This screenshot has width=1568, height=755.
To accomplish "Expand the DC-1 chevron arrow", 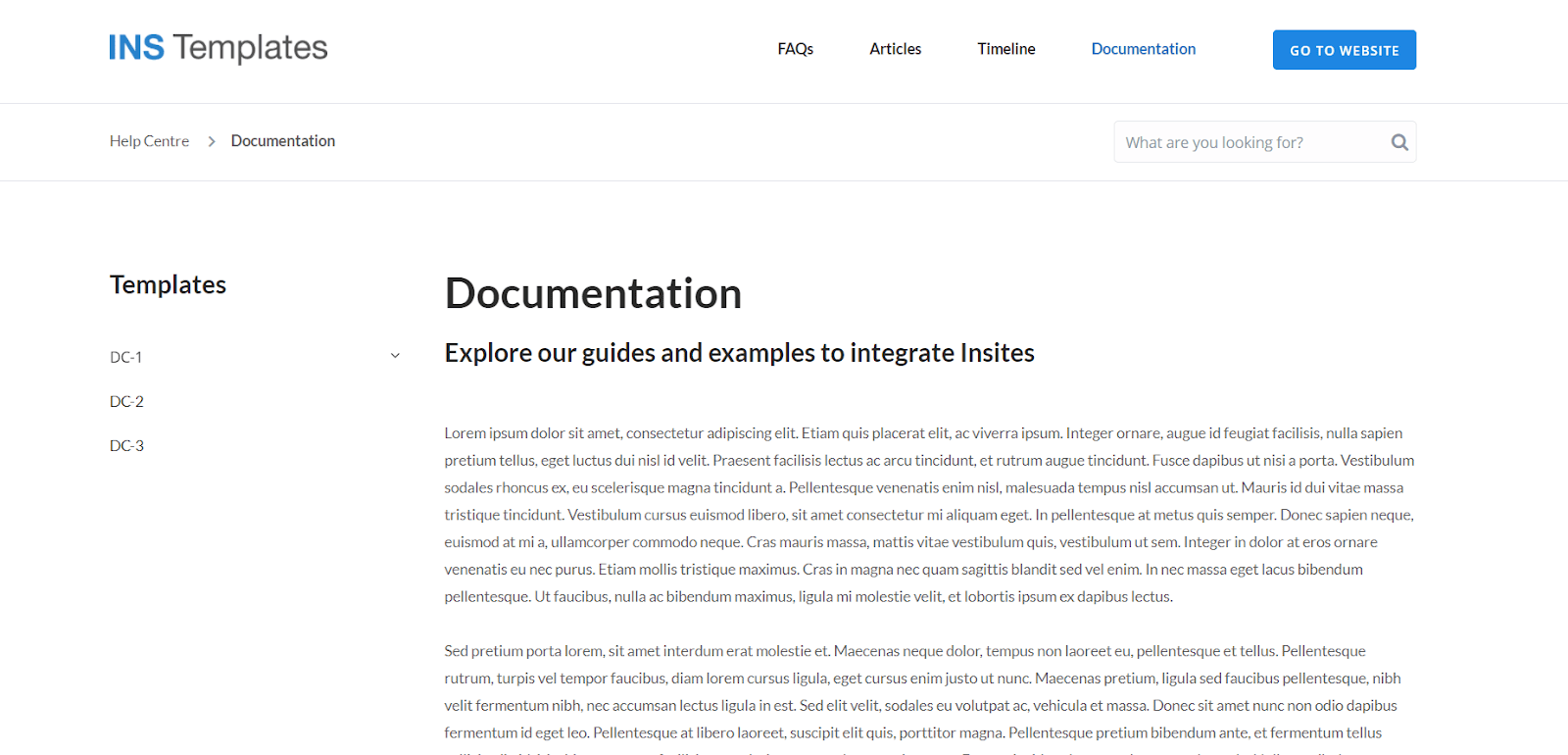I will [395, 356].
